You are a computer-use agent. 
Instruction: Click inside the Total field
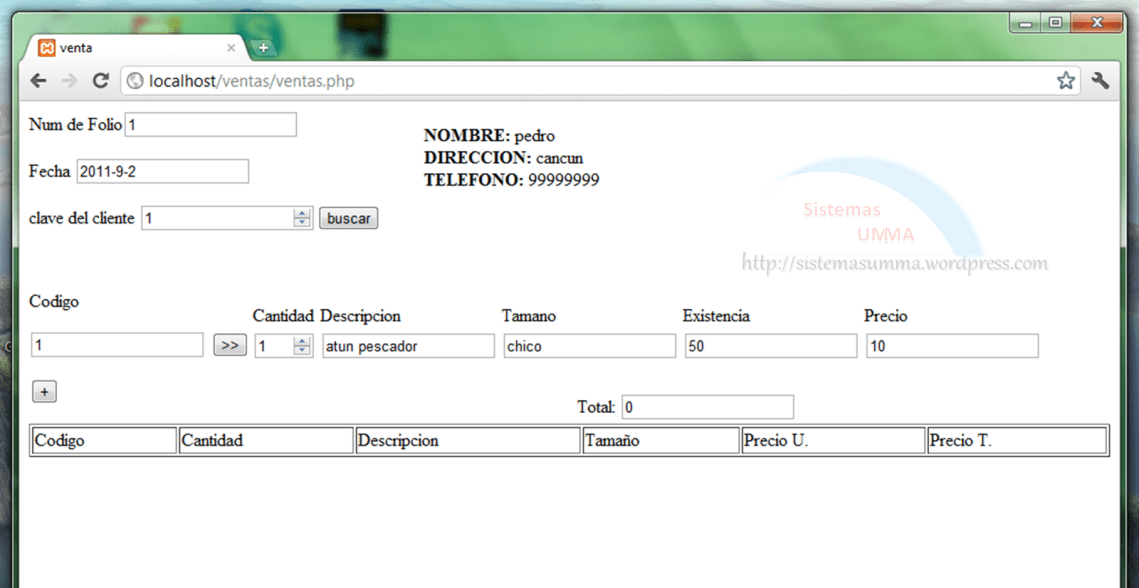(708, 407)
